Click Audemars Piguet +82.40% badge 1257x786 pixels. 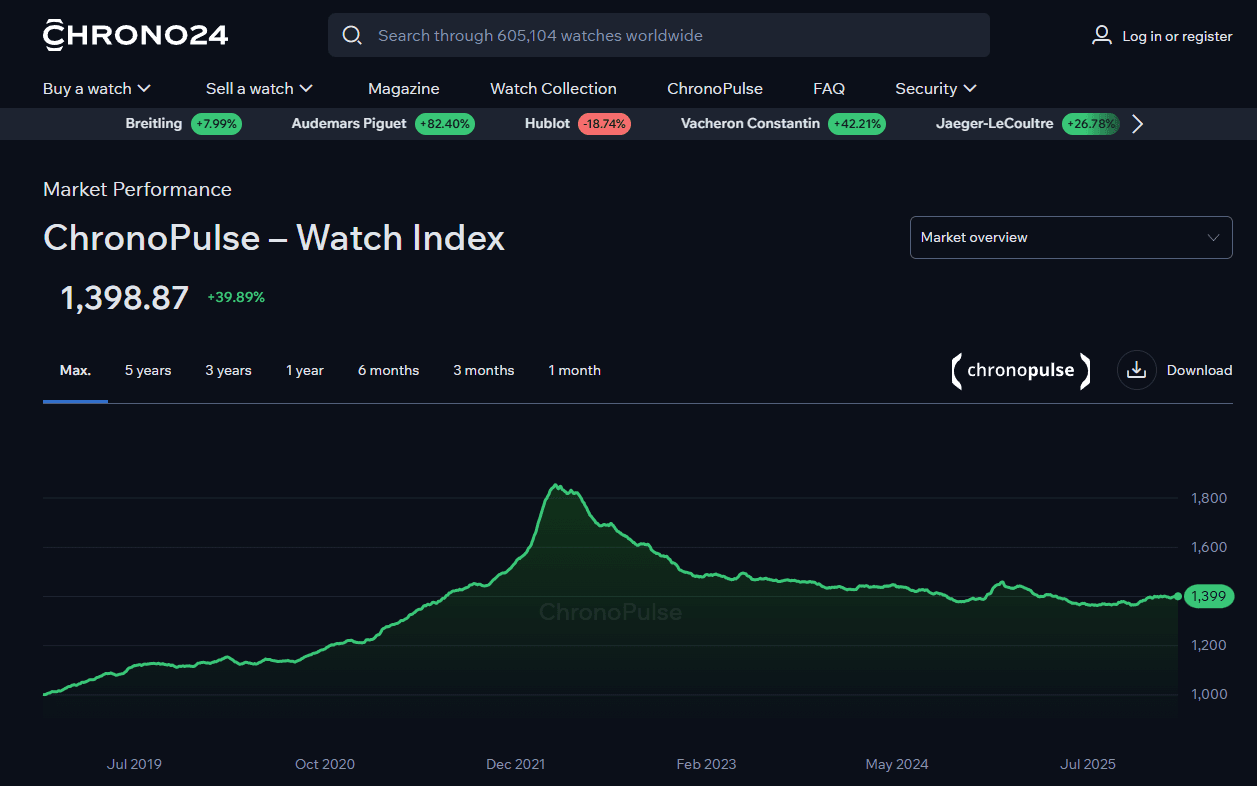(445, 124)
